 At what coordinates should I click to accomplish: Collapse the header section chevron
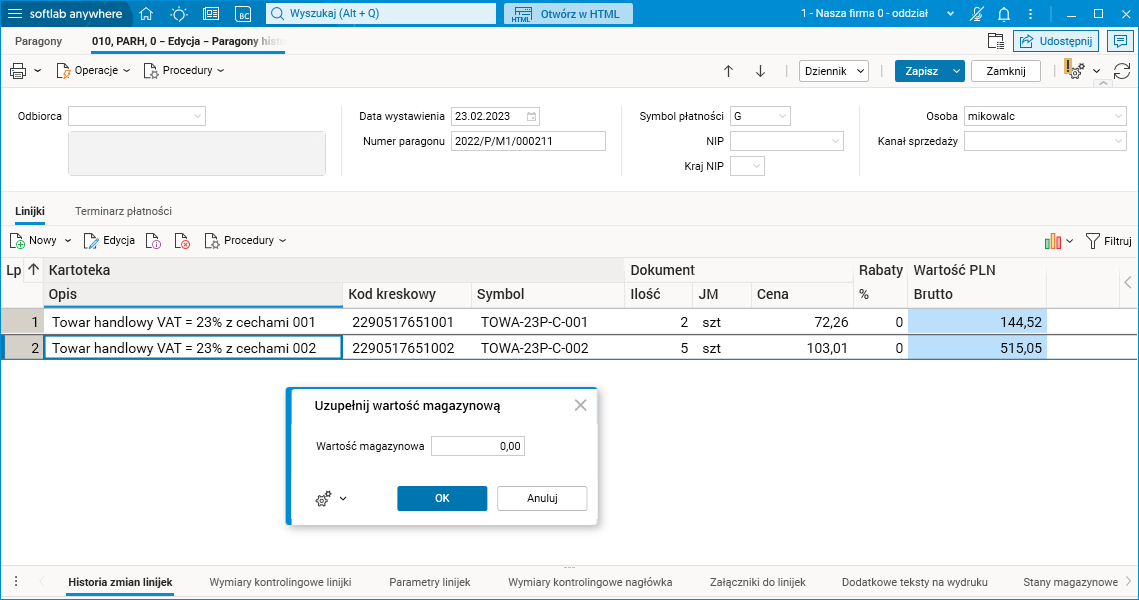pos(1103,84)
